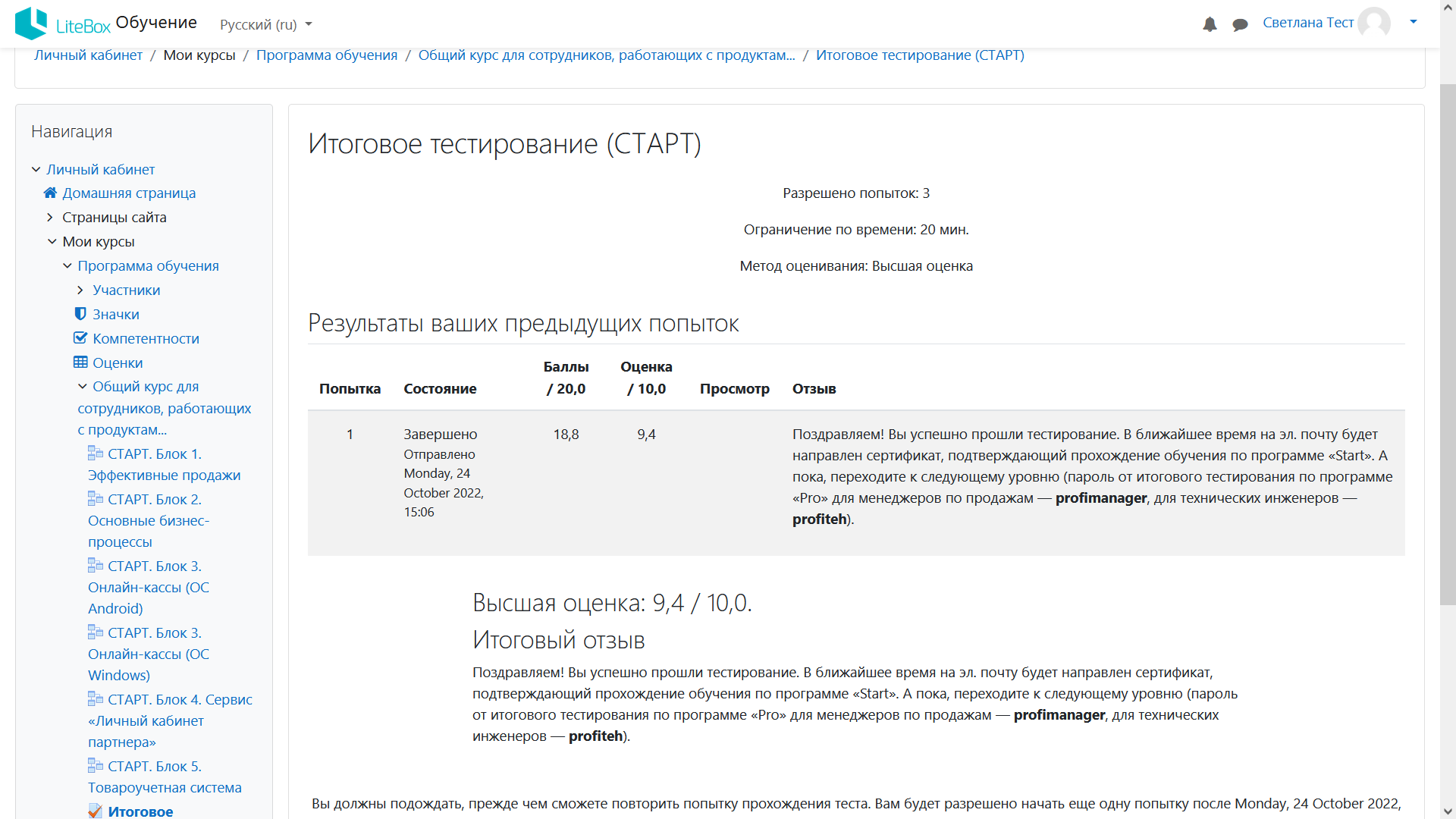Click the SCORM icon for Блок 5 Товароучетная система

pos(96,766)
